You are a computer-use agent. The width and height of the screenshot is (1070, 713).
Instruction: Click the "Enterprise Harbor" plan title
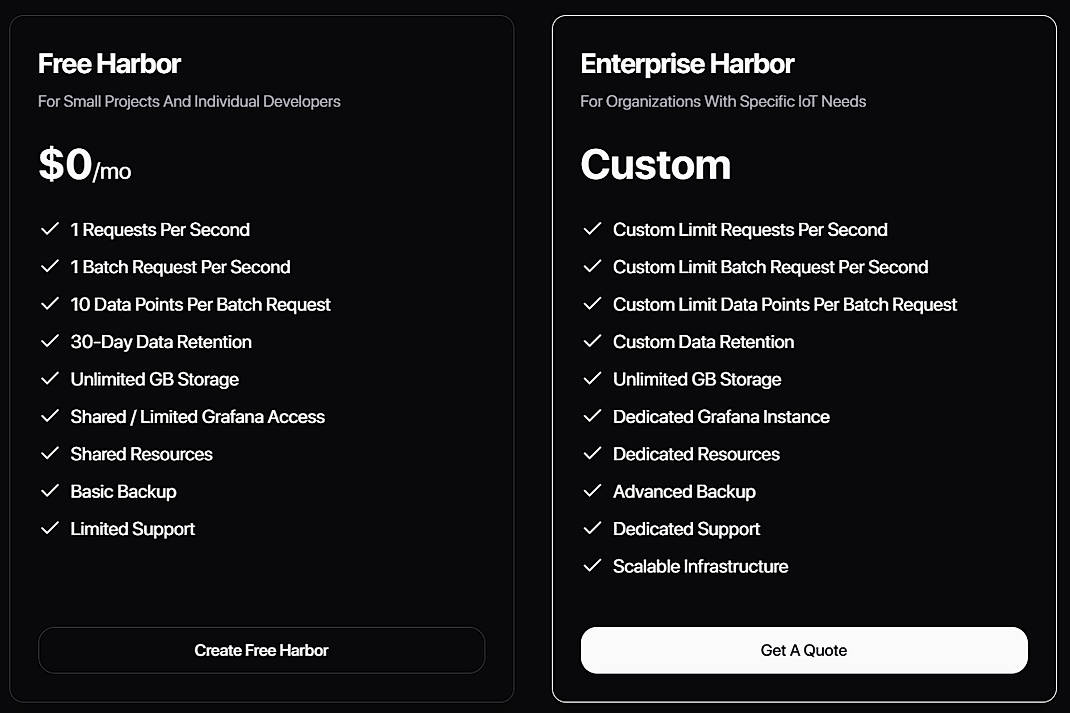(687, 63)
